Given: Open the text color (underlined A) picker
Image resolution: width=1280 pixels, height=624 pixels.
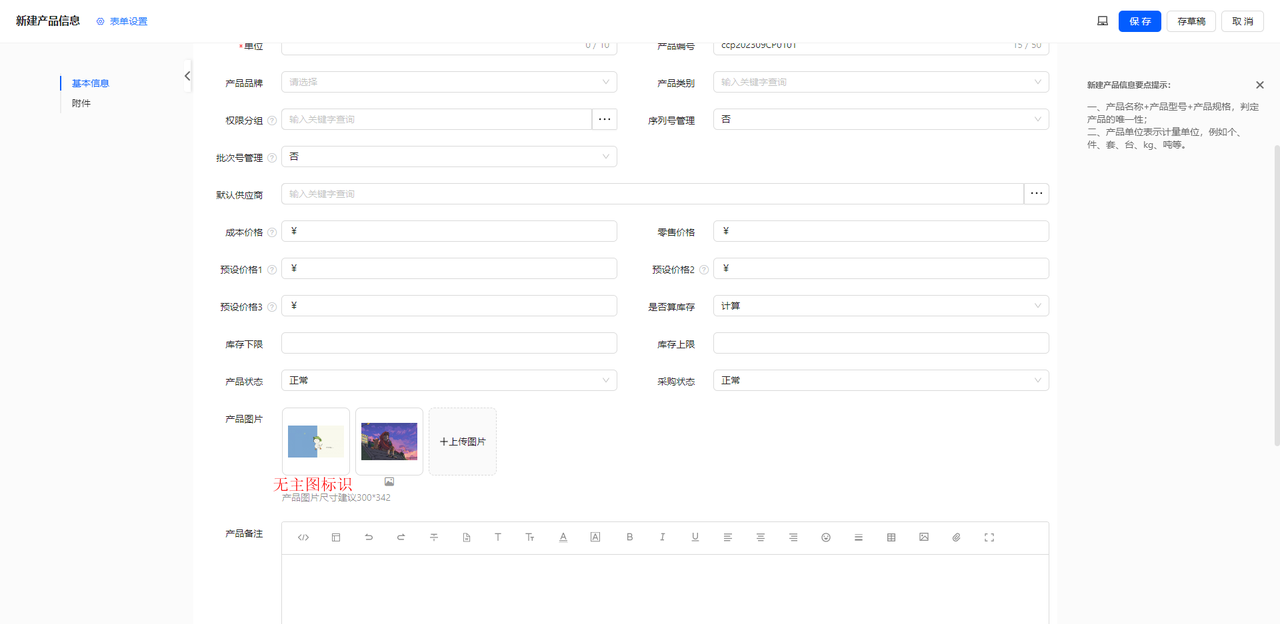Looking at the screenshot, I should pos(563,538).
